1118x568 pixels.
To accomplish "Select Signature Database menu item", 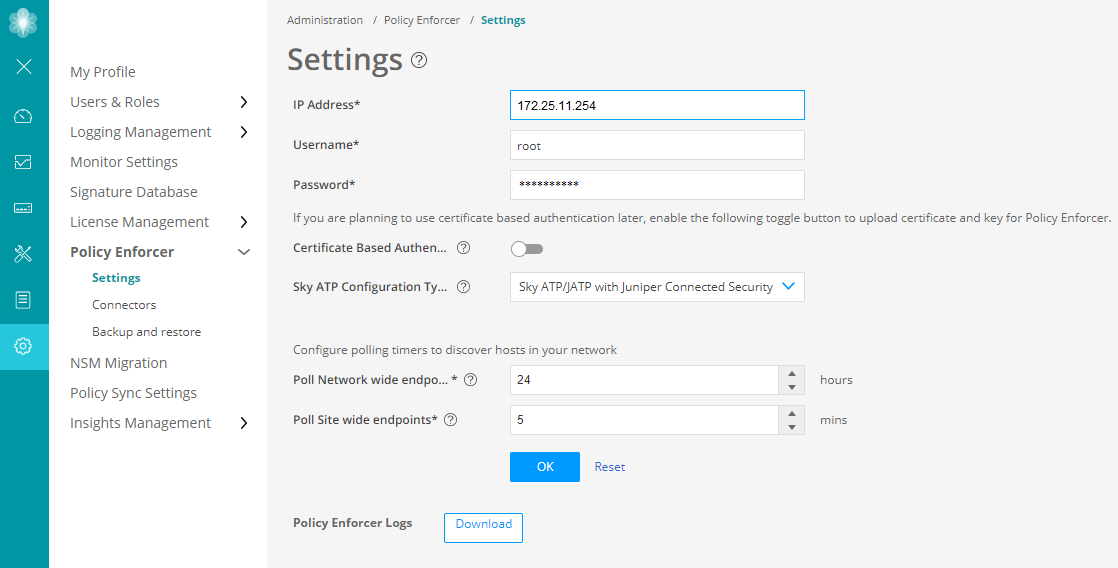I will 134,192.
